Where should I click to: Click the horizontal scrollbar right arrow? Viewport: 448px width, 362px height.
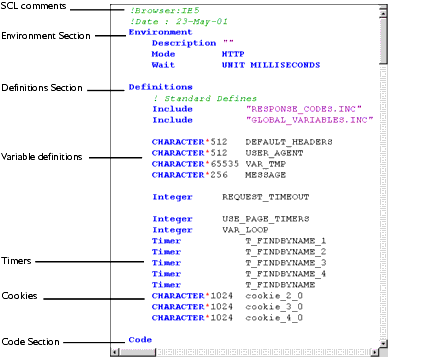pos(375,352)
